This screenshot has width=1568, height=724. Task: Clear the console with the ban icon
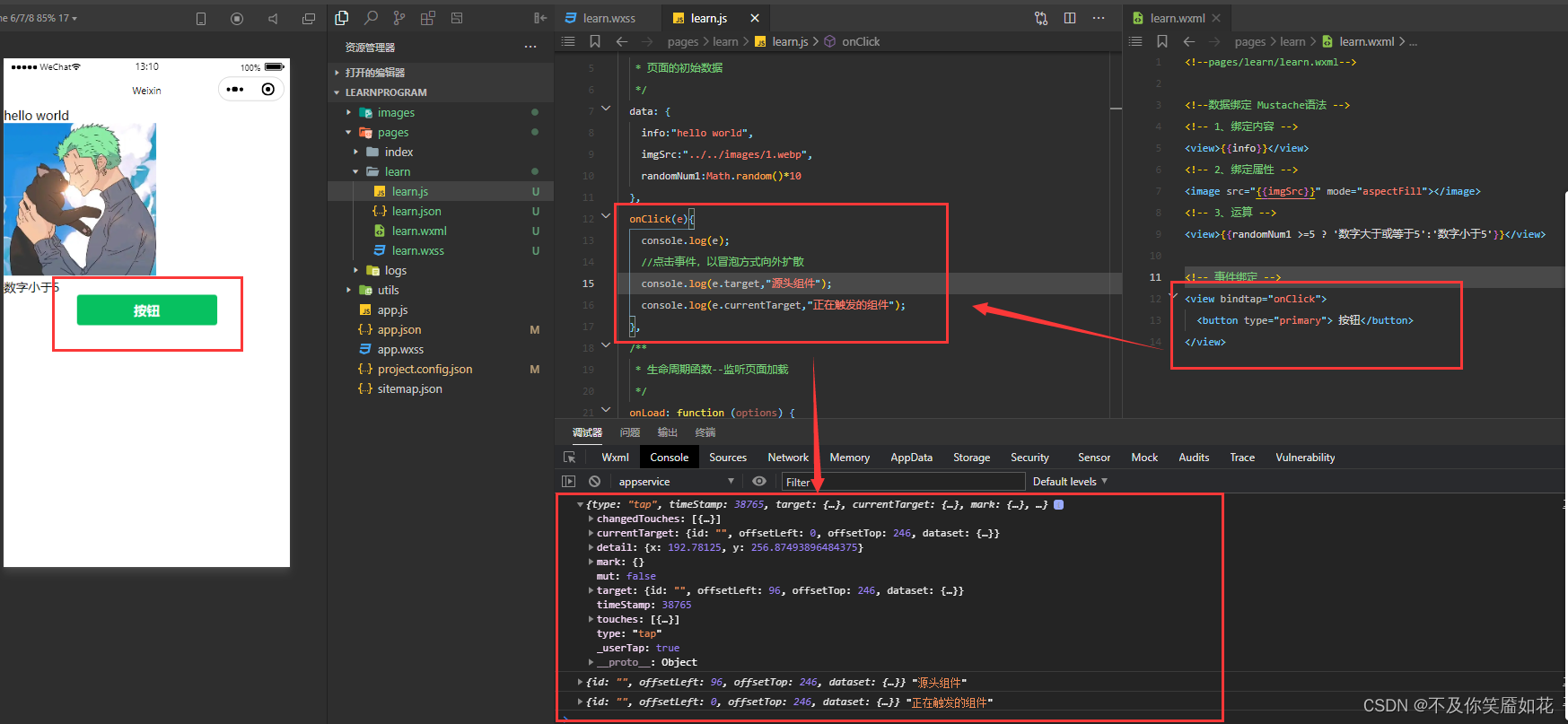point(594,482)
